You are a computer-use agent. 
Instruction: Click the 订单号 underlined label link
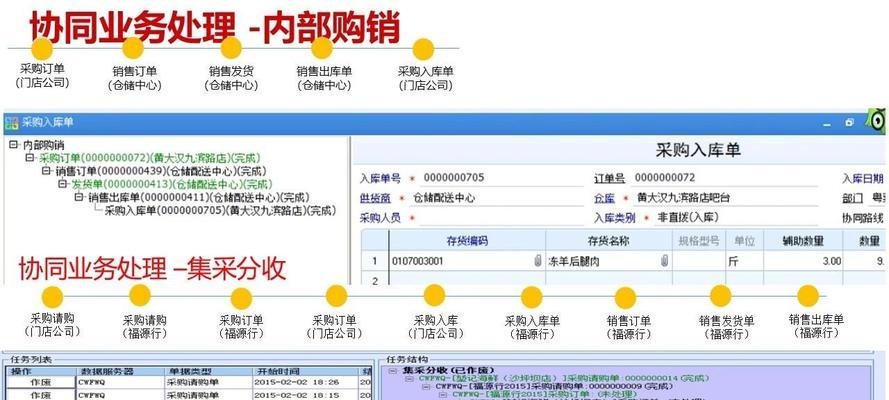tap(609, 178)
